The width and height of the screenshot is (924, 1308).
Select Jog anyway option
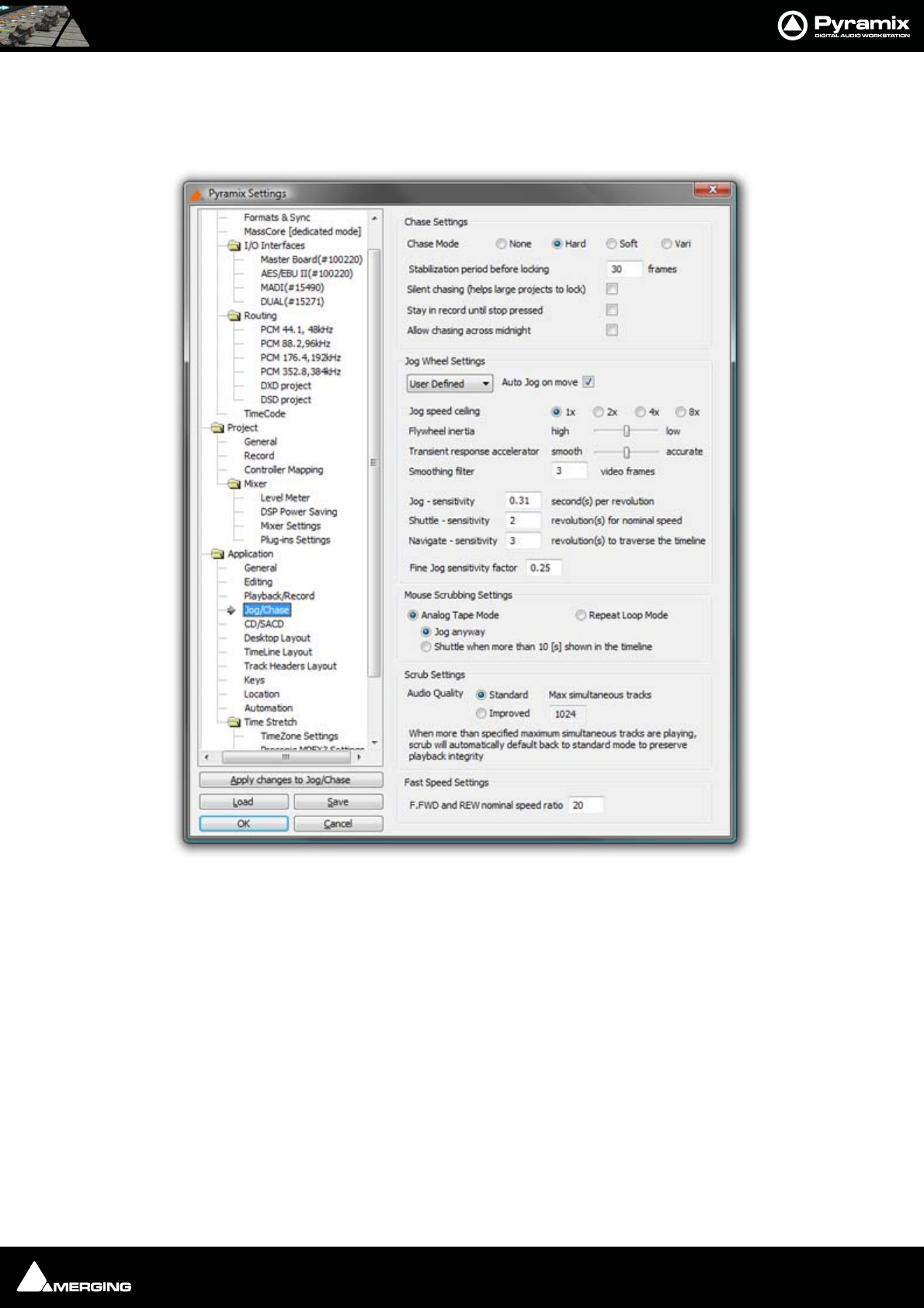[x=426, y=632]
